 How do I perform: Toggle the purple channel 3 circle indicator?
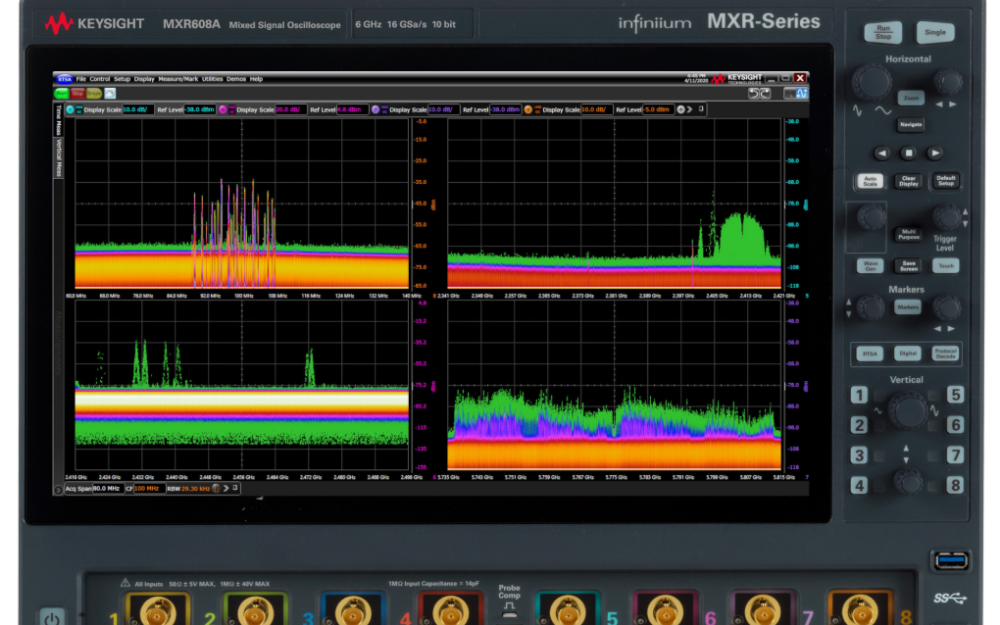click(x=376, y=110)
